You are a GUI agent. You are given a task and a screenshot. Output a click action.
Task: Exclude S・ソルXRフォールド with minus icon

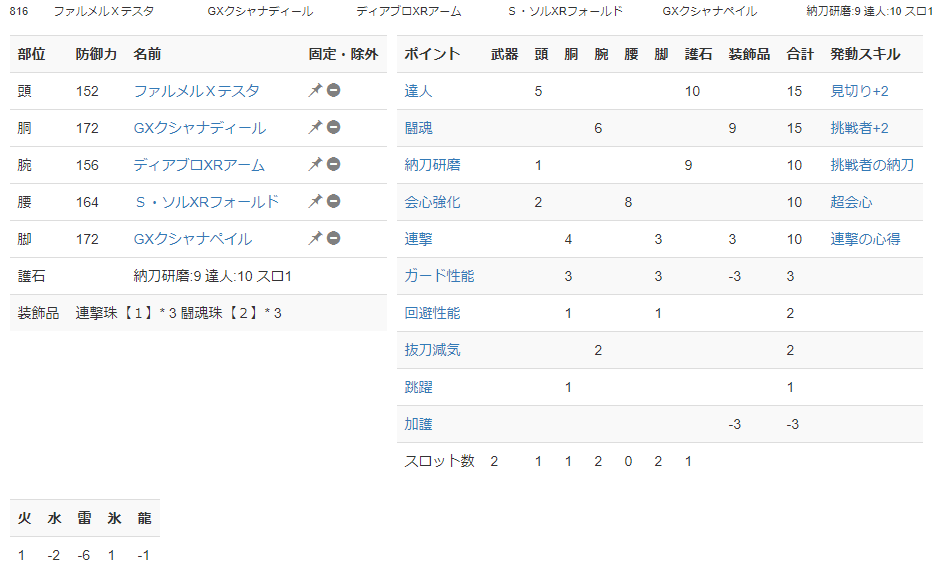pyautogui.click(x=334, y=201)
